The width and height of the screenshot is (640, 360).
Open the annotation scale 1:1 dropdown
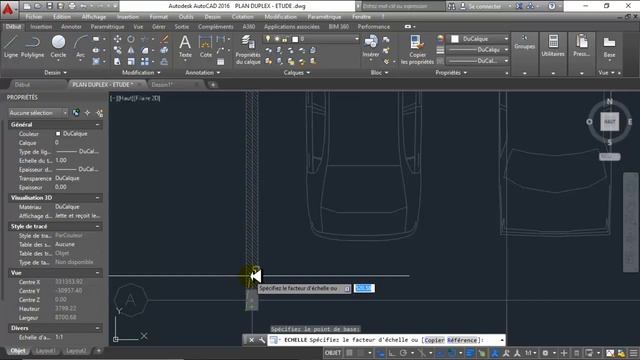pos(530,353)
